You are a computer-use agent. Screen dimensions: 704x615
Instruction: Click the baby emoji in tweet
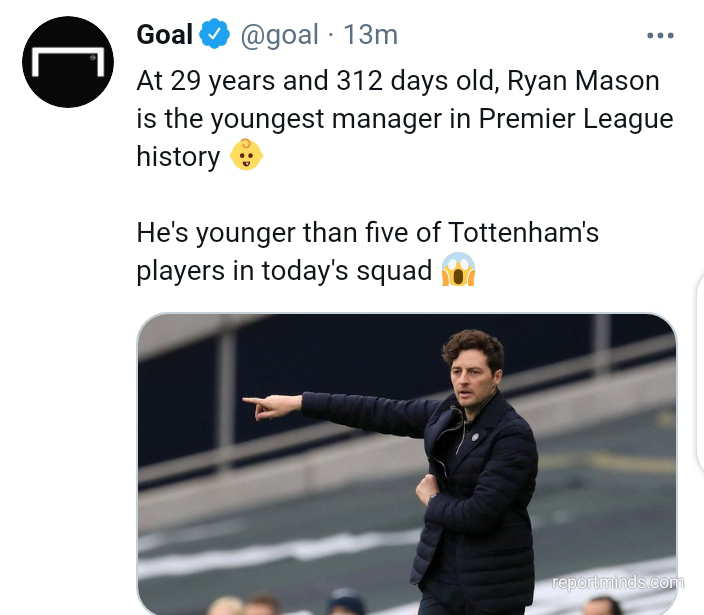coord(246,155)
